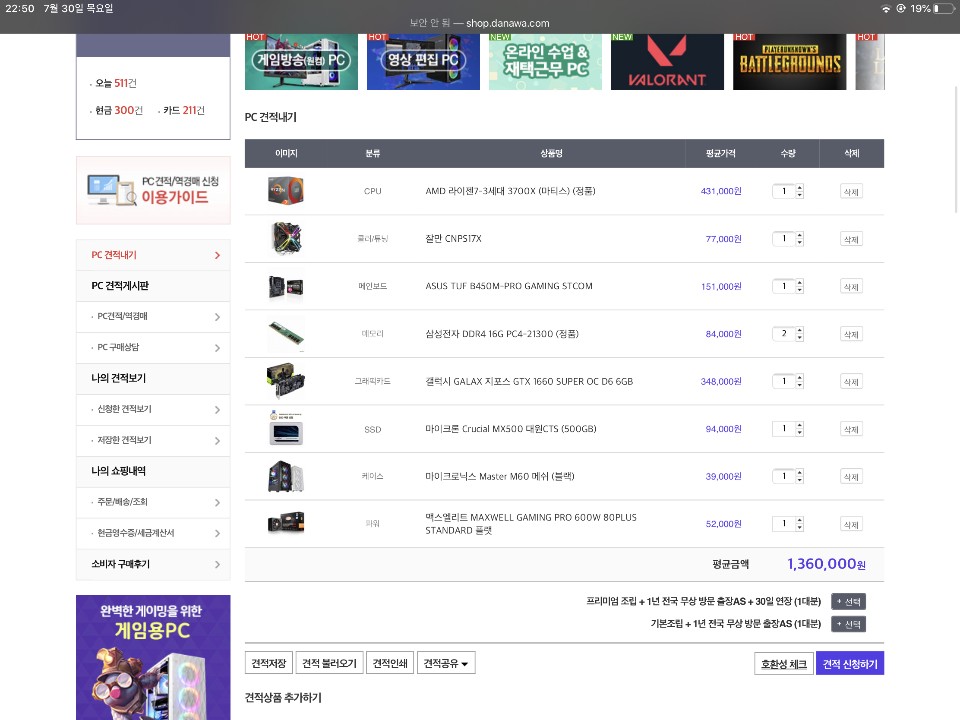960x720 pixels.
Task: Click the 삼성전자 DDR4 memory image
Action: [286, 334]
